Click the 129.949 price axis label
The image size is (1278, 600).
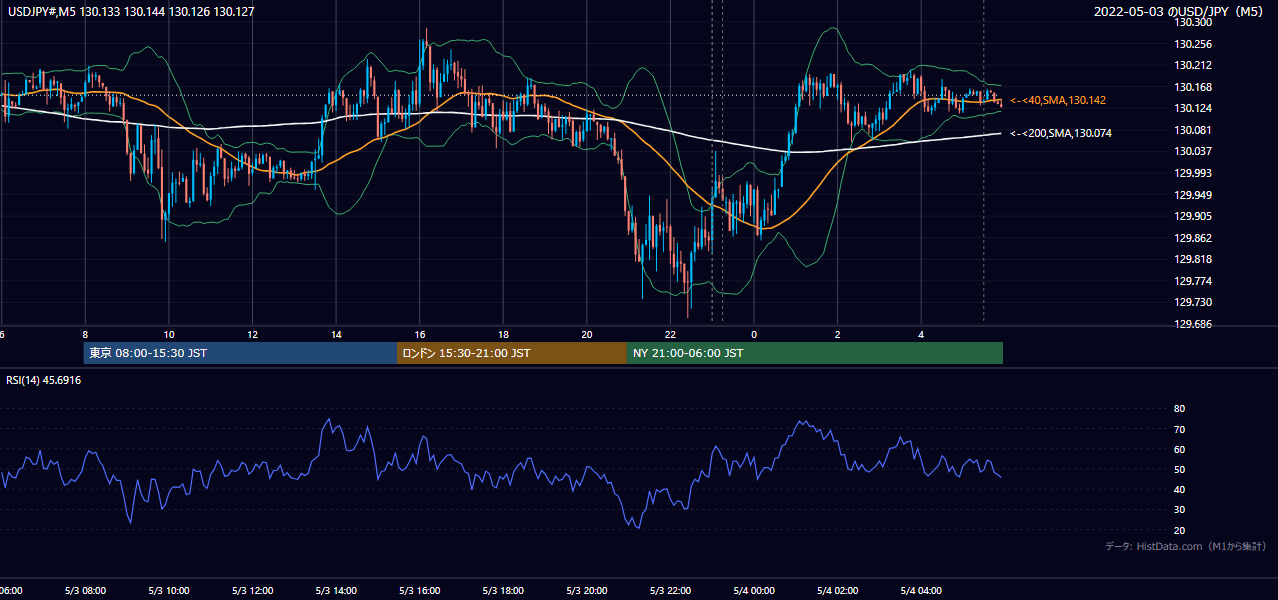pyautogui.click(x=1193, y=195)
